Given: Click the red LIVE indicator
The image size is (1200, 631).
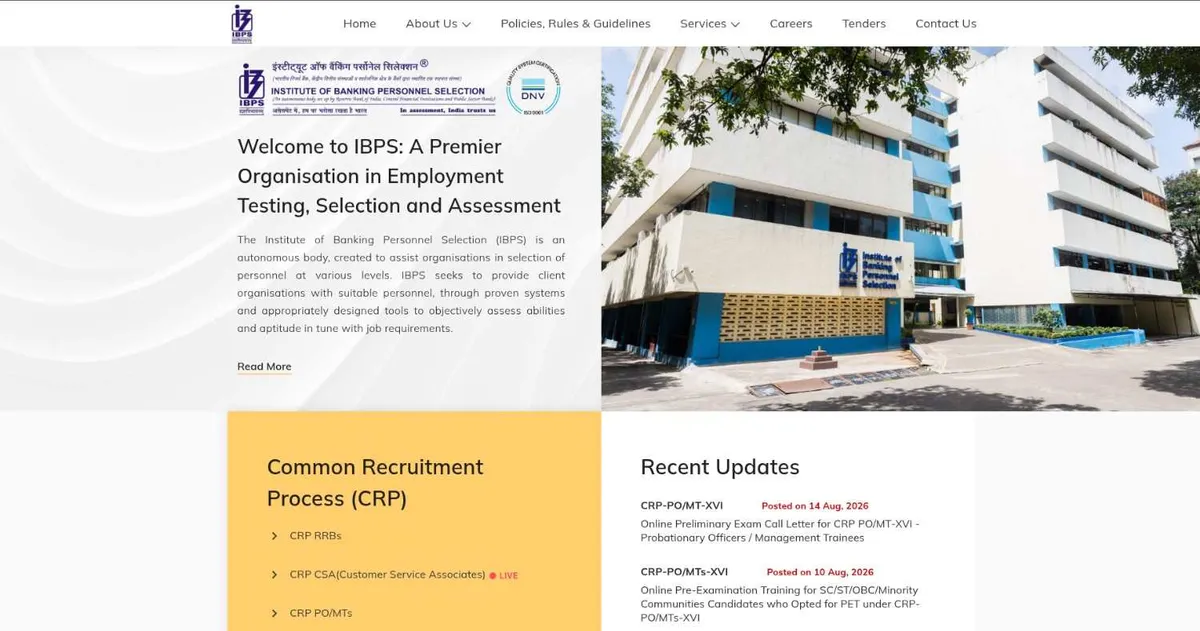Looking at the screenshot, I should (504, 576).
